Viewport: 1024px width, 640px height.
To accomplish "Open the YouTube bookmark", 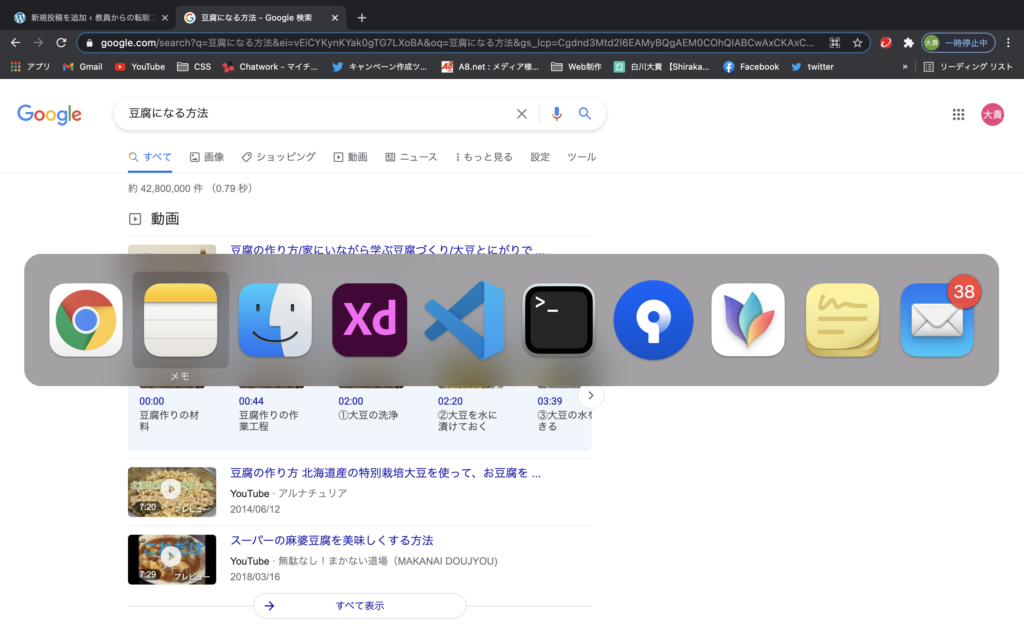I will click(140, 67).
